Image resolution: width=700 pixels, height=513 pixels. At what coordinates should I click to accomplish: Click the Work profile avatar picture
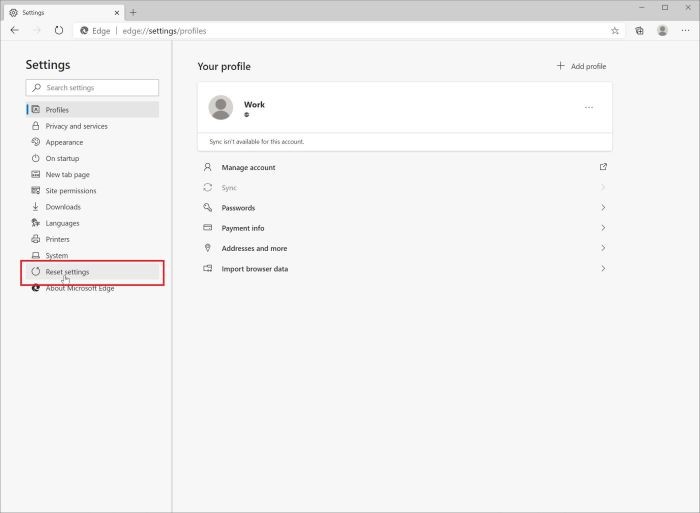[x=221, y=107]
